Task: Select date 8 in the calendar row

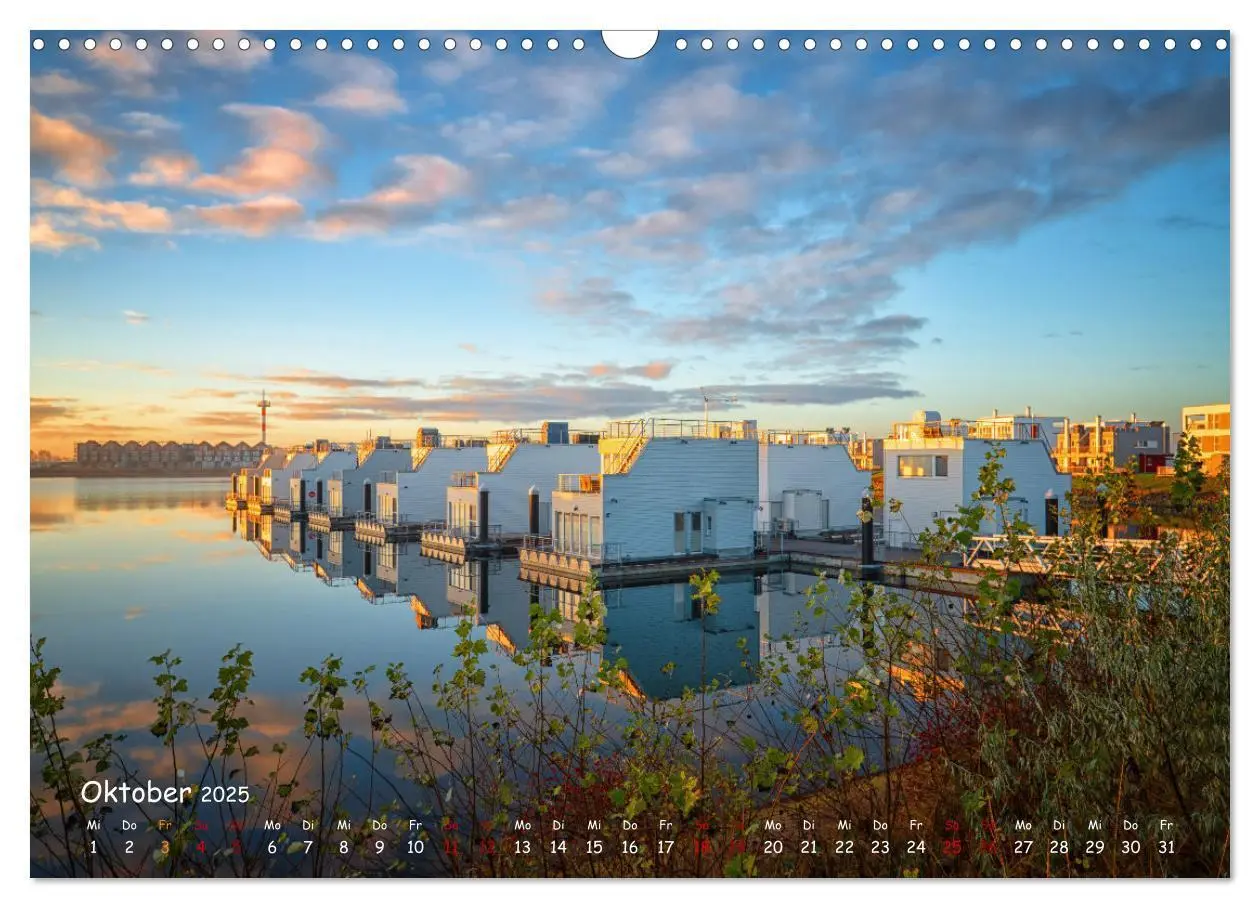Action: coord(344,847)
